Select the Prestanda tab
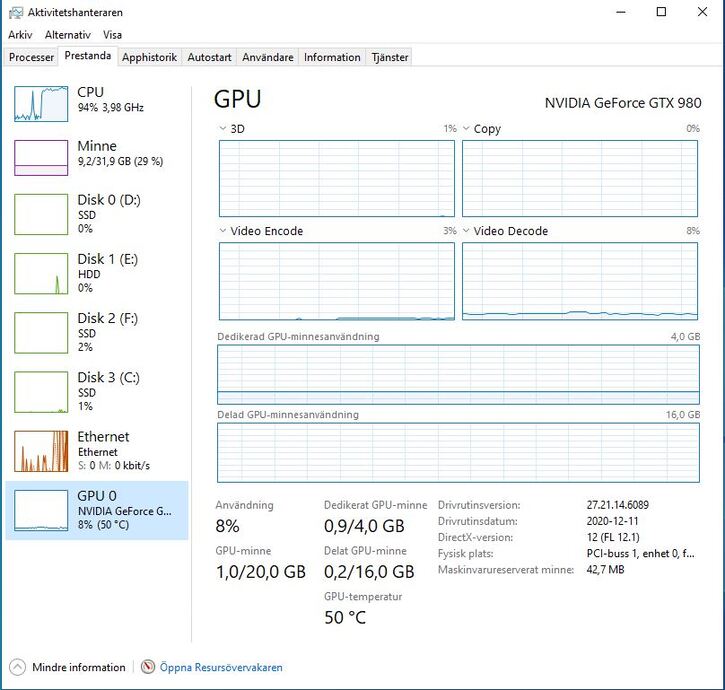The height and width of the screenshot is (690, 725). click(x=87, y=56)
